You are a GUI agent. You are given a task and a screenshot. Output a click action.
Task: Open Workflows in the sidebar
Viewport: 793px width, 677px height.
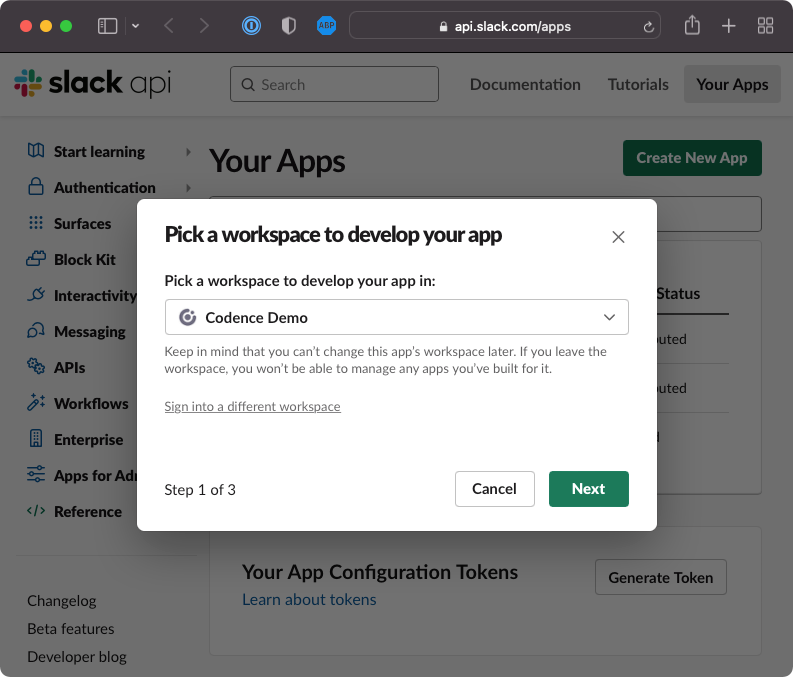pyautogui.click(x=91, y=403)
